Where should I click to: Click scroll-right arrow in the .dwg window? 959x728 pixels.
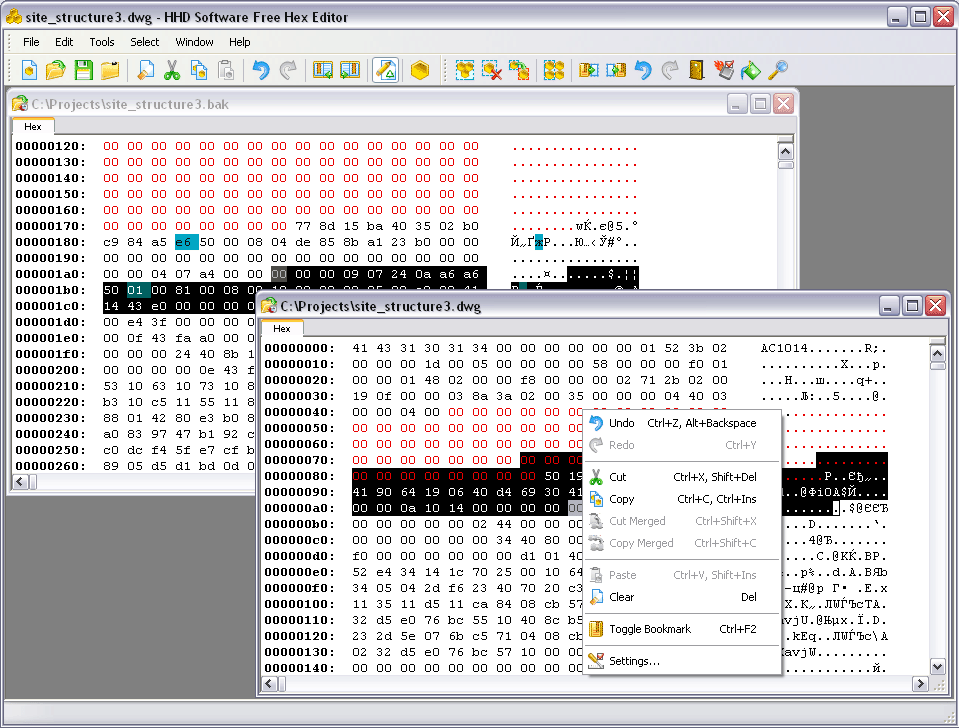click(920, 684)
